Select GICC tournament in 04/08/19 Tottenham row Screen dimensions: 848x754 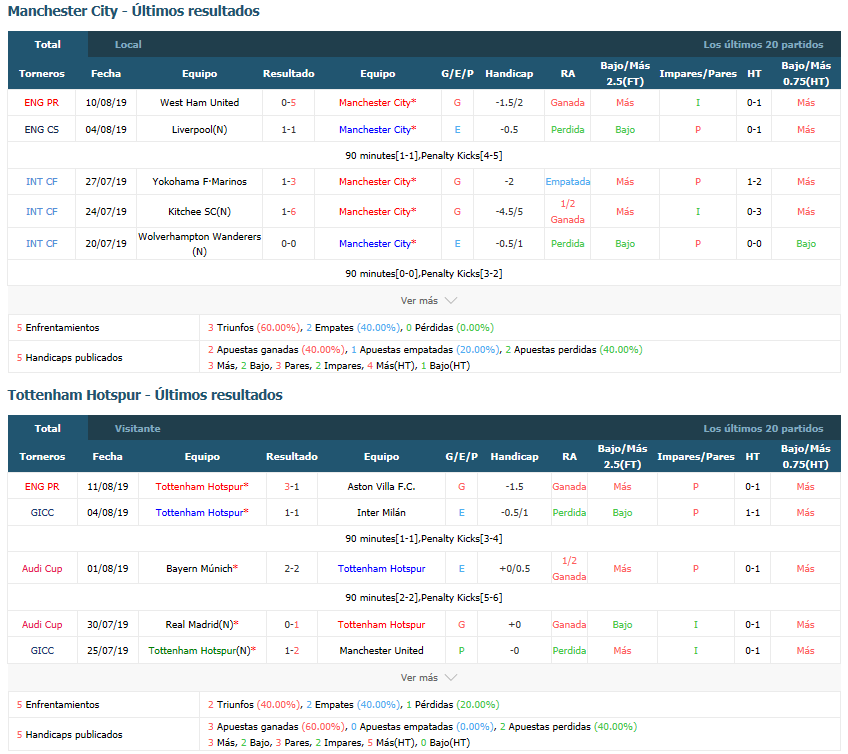42,513
